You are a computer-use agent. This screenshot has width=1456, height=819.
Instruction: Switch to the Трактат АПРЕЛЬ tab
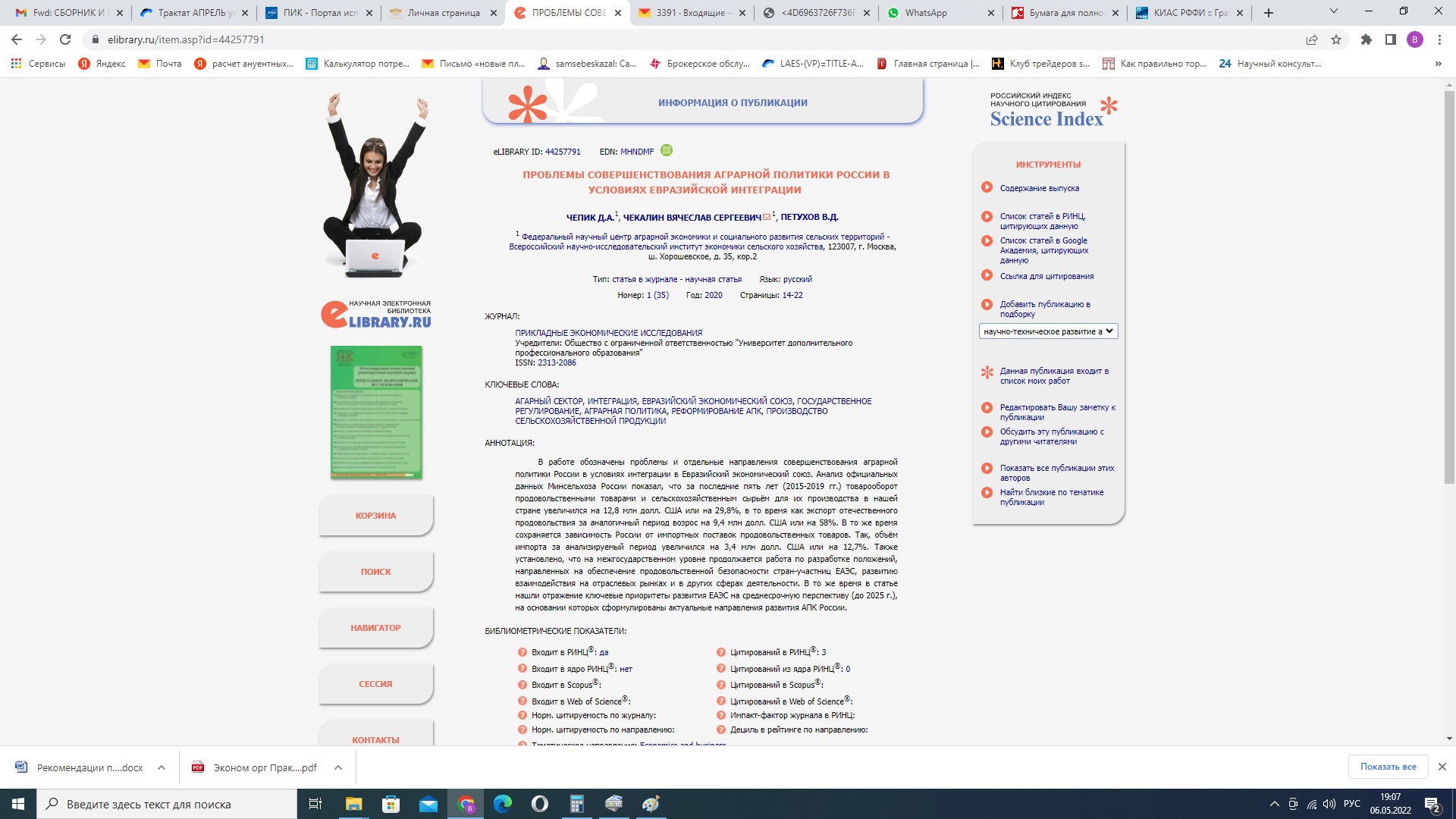[x=193, y=13]
